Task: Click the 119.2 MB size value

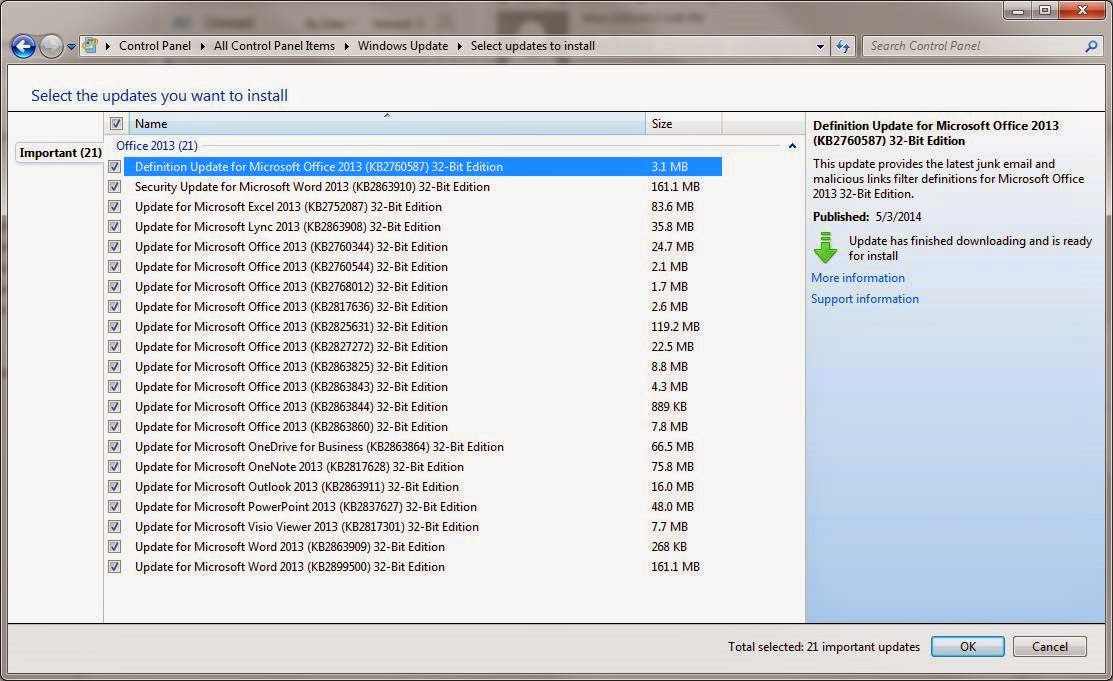Action: tap(675, 327)
